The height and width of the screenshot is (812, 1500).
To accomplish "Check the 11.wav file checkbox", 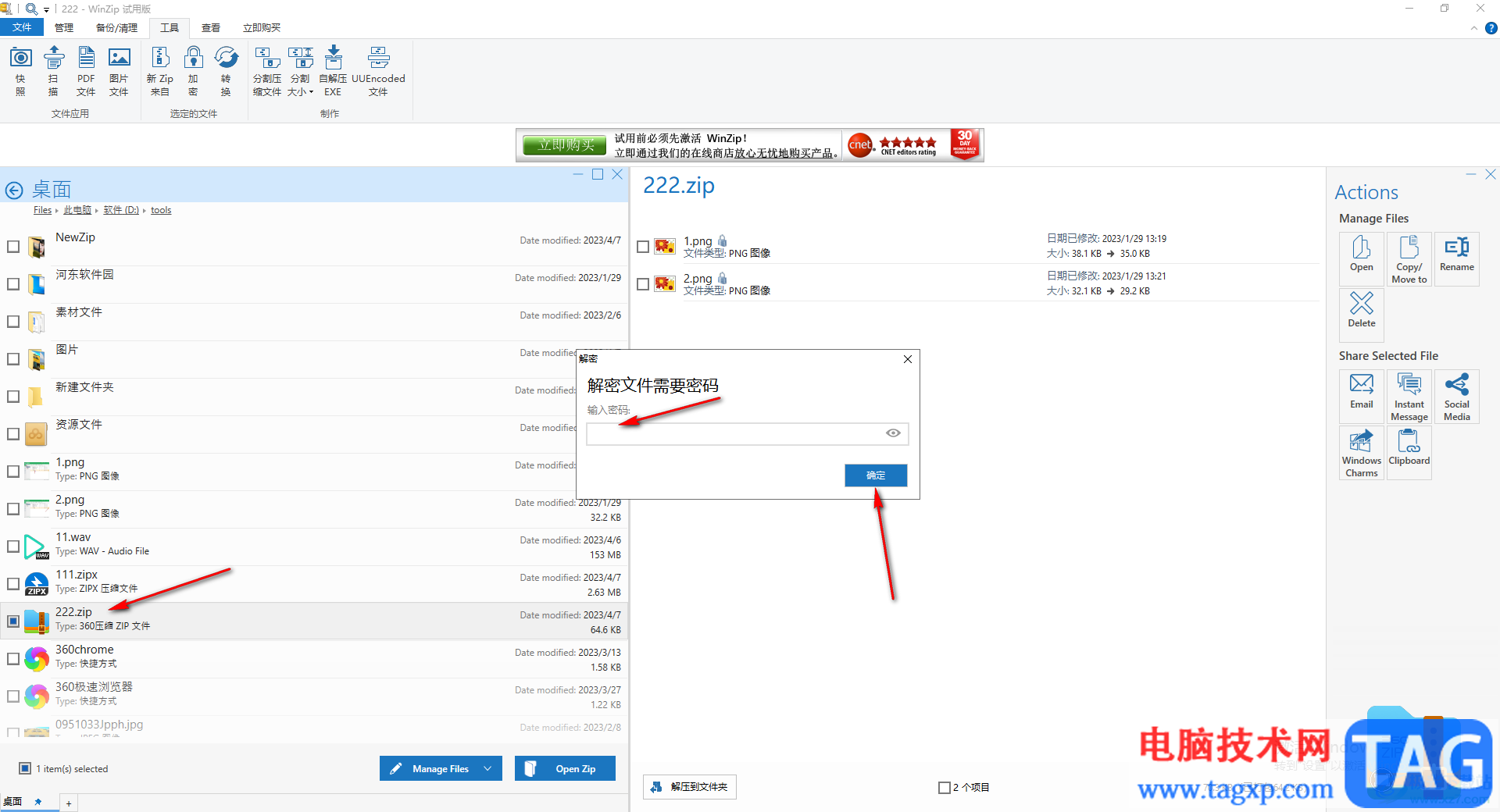I will (13, 547).
